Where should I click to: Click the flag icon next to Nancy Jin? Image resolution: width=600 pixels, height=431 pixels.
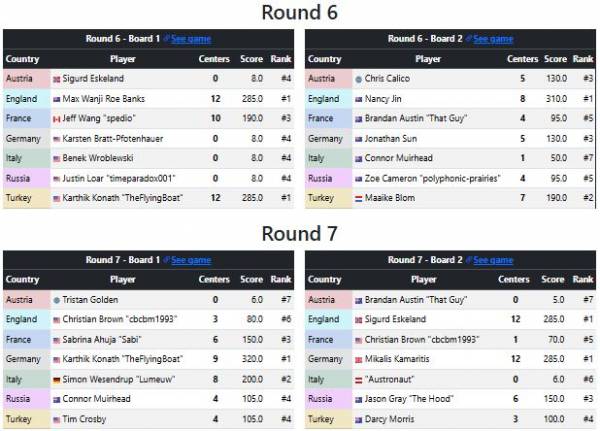click(359, 98)
